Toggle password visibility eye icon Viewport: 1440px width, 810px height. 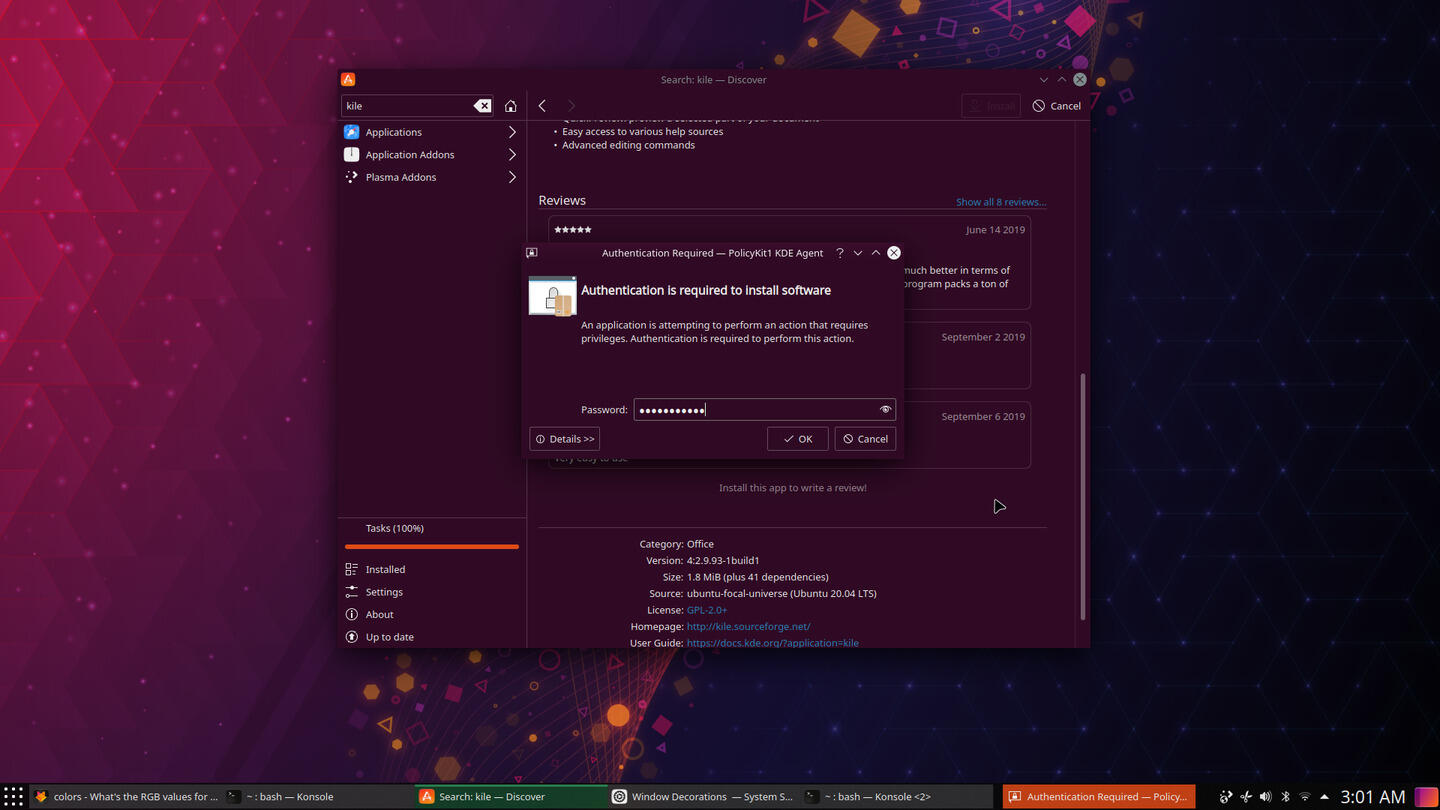885,409
